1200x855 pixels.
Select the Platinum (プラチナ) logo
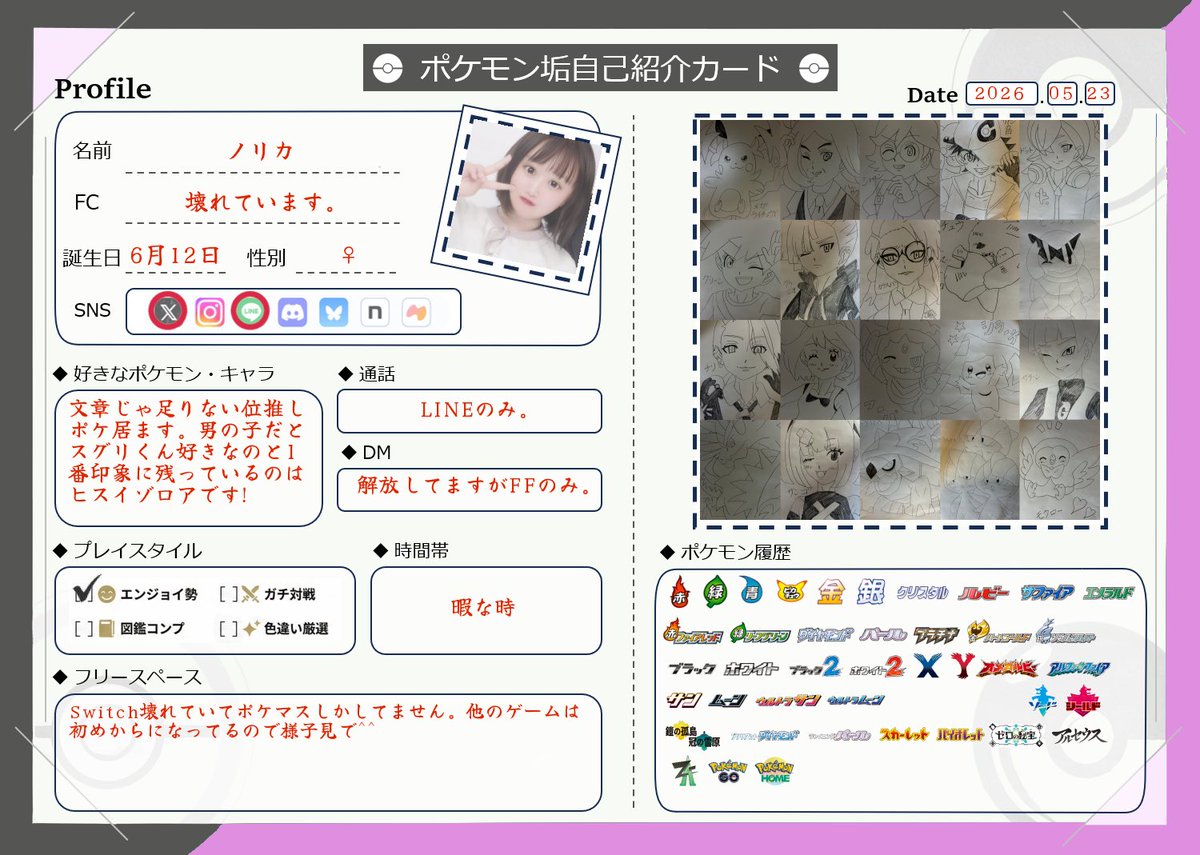click(936, 634)
